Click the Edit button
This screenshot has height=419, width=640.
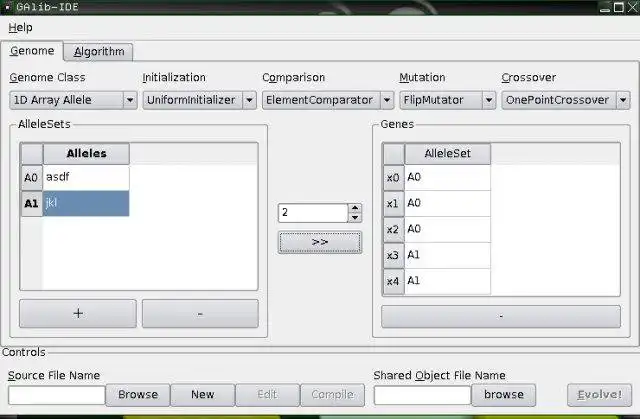point(267,395)
